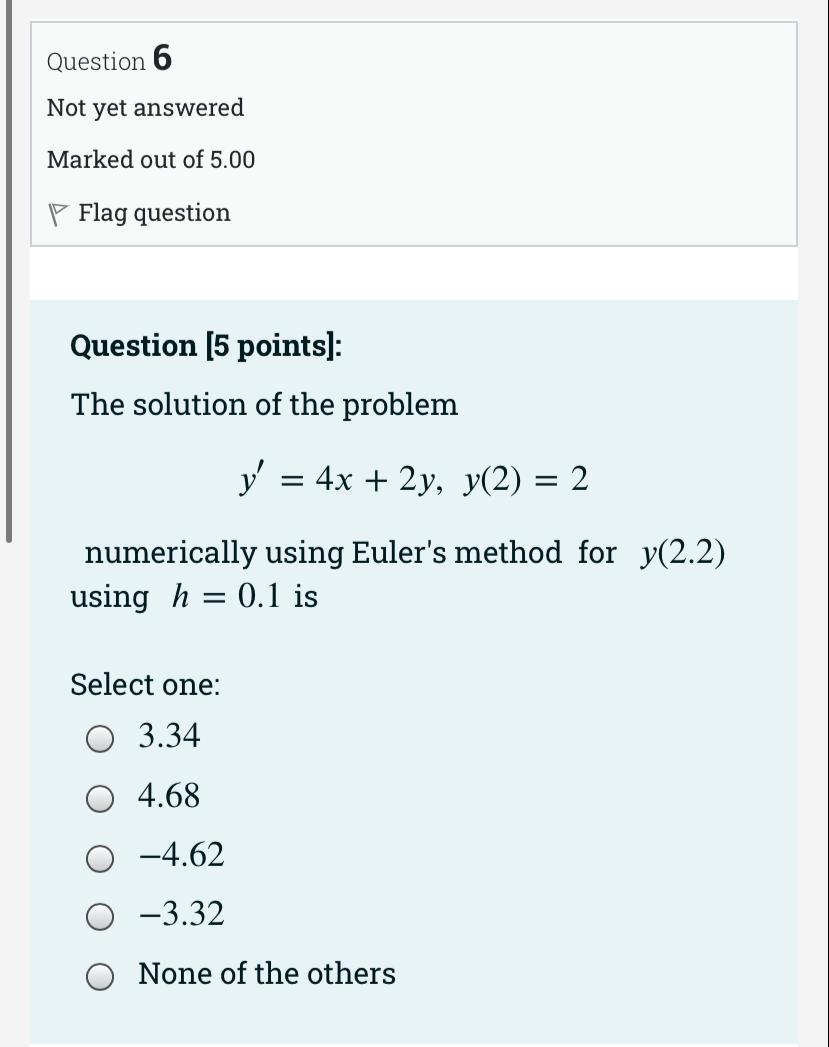The width and height of the screenshot is (829, 1047).
Task: Select the 3.34 answer option
Action: tap(100, 737)
